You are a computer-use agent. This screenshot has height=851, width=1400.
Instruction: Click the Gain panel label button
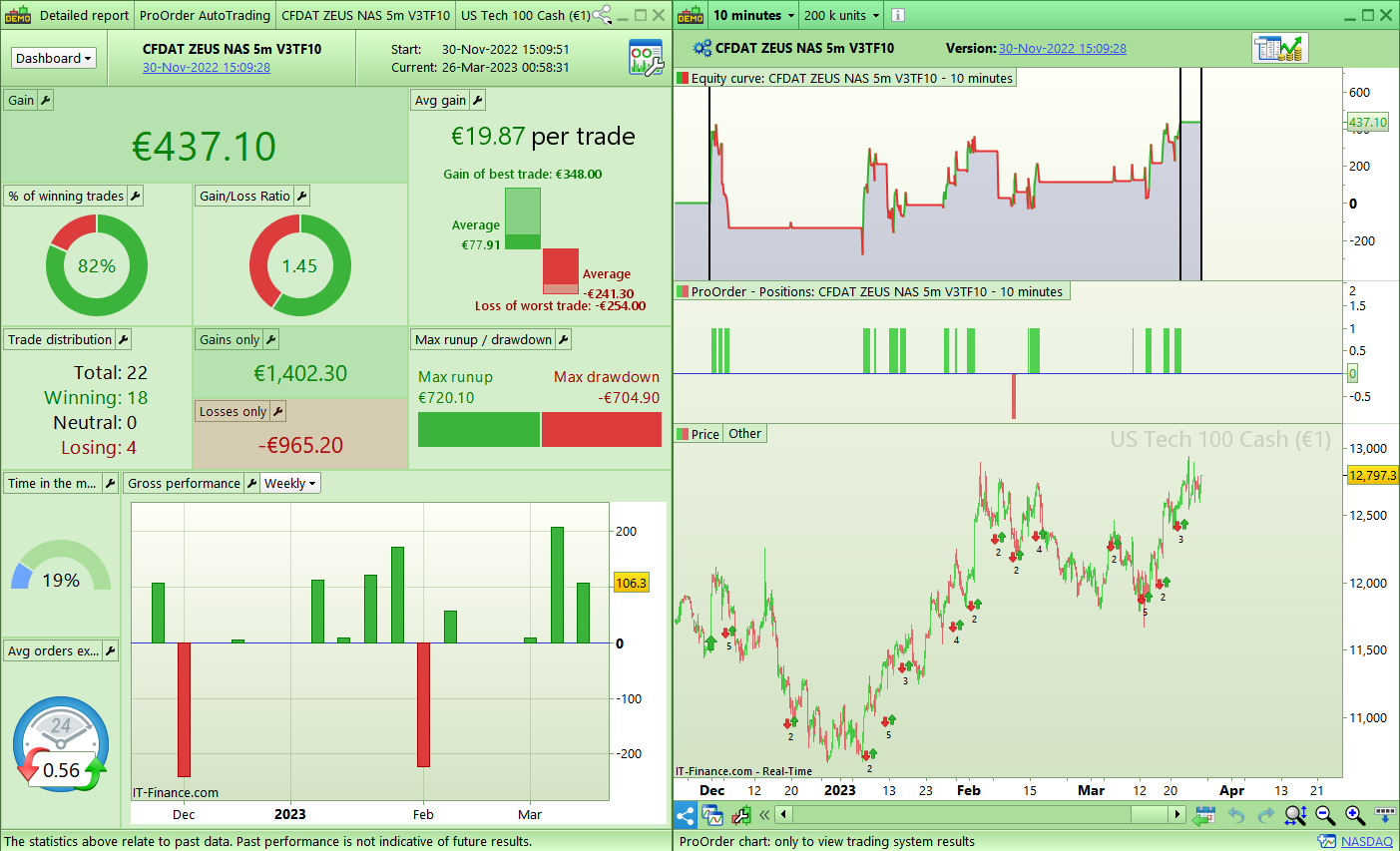[x=21, y=100]
